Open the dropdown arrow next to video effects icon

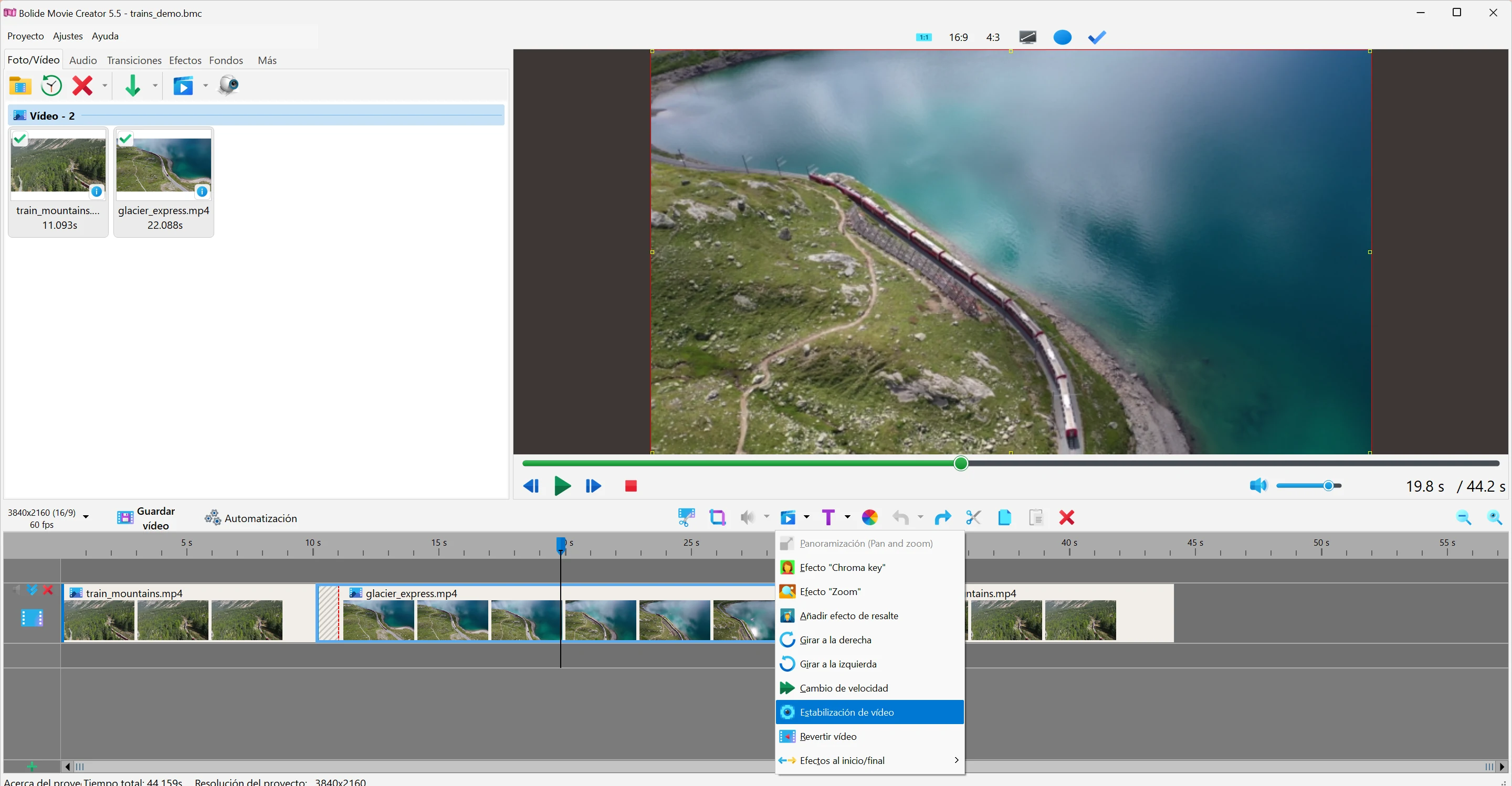pos(806,517)
